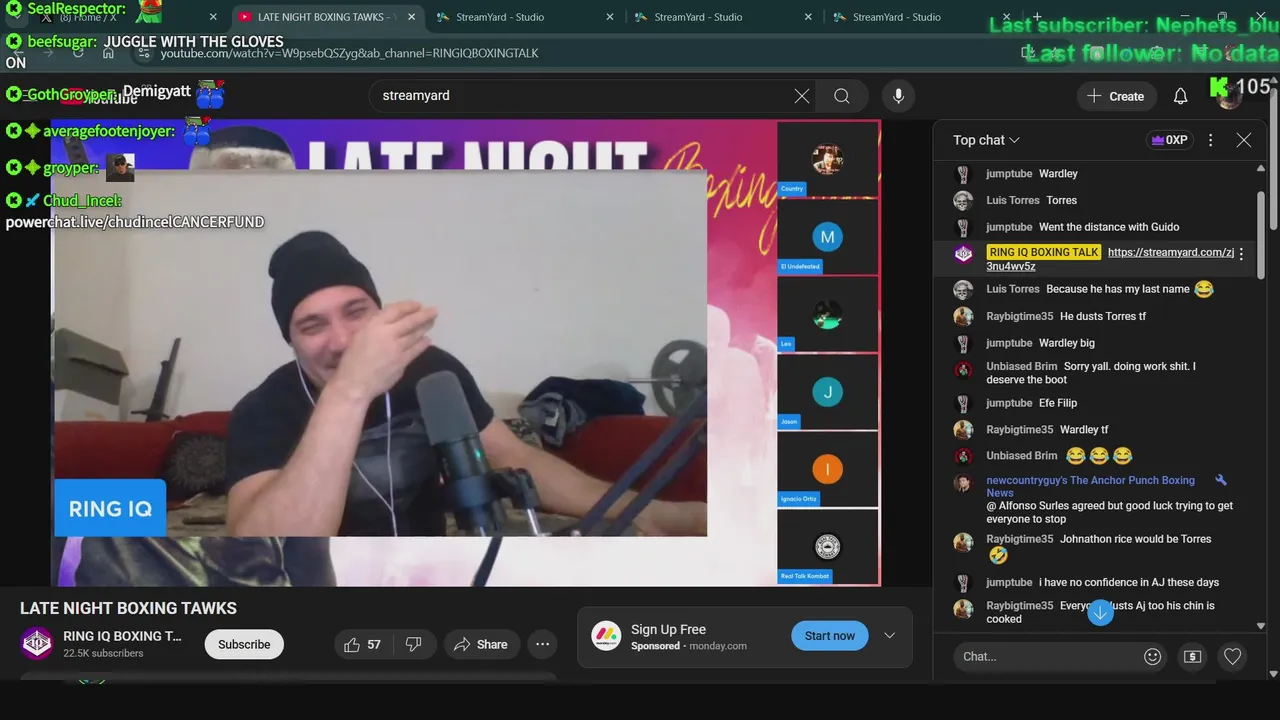Close the first StreamYard - Studio tab
The height and width of the screenshot is (720, 1280).
point(609,17)
